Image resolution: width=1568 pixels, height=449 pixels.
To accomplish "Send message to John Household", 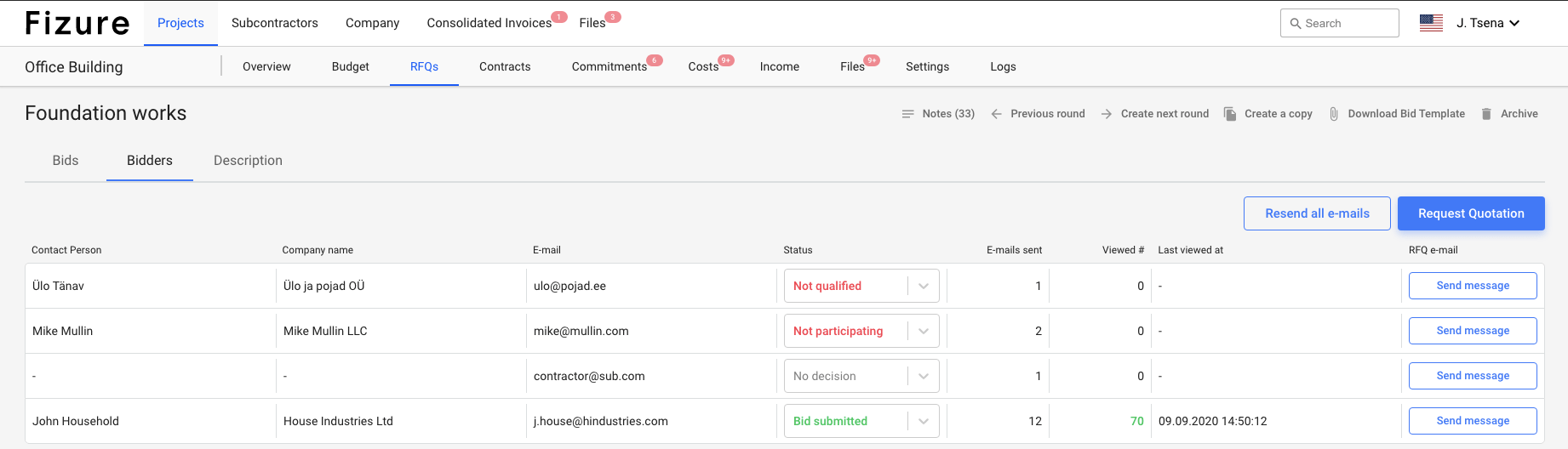I will (x=1473, y=421).
